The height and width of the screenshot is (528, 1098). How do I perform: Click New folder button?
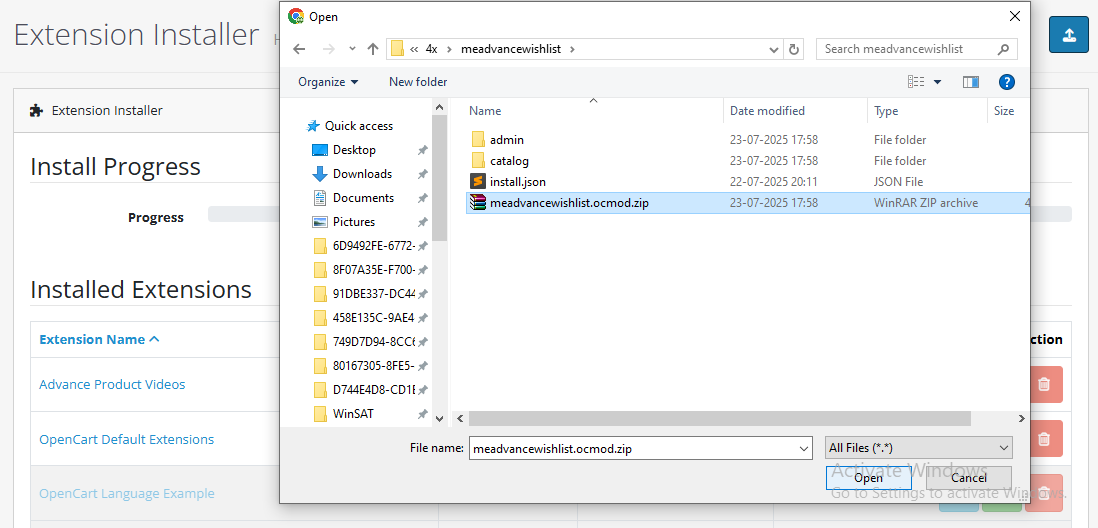tap(418, 82)
